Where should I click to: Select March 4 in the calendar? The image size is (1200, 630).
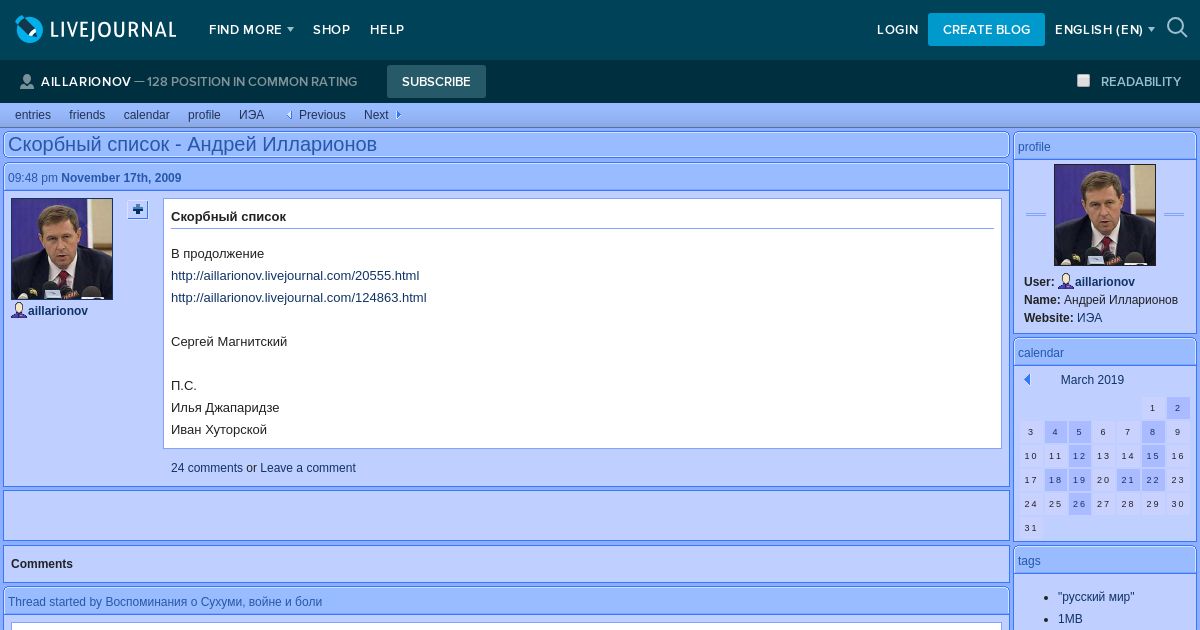point(1055,432)
